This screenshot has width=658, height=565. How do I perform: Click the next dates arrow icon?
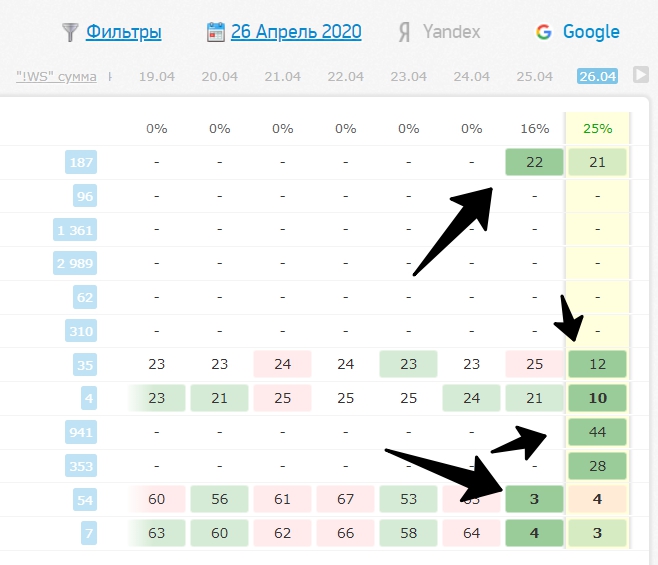click(641, 75)
